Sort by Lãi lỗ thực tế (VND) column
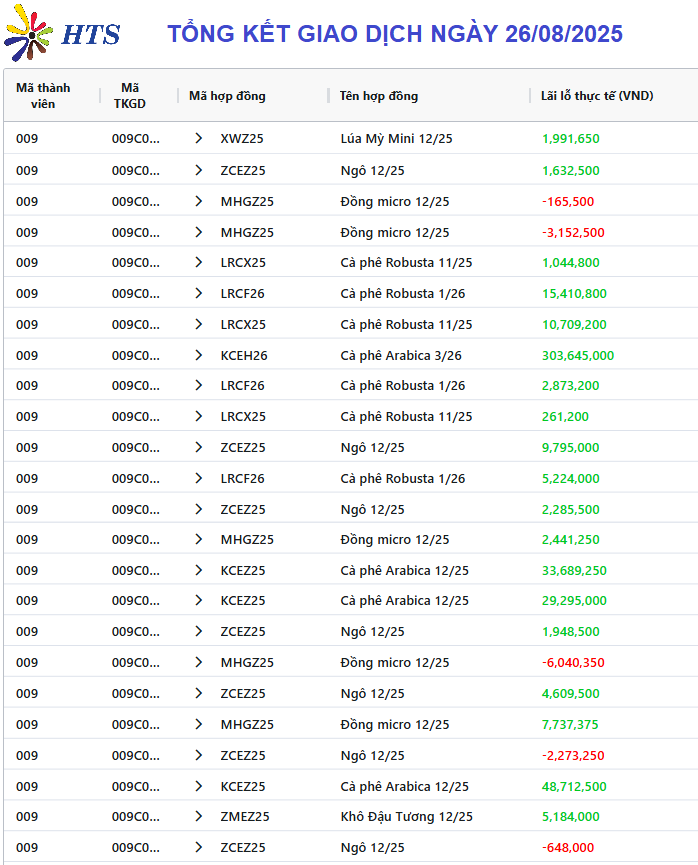This screenshot has height=865, width=698. point(597,96)
